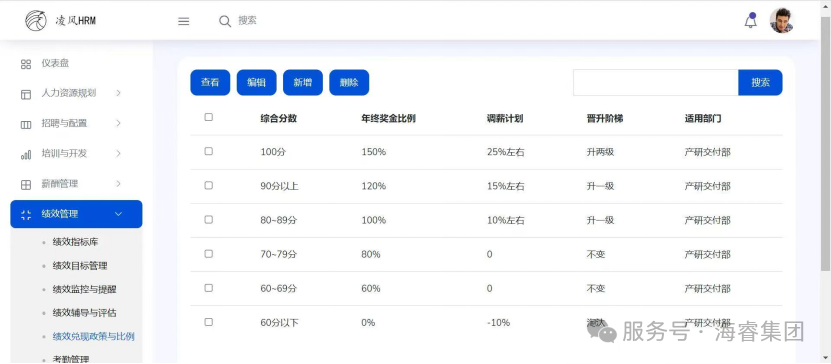Image resolution: width=831 pixels, height=364 pixels.
Task: Go to 绩效目标管理 submenu
Action: tap(80, 266)
